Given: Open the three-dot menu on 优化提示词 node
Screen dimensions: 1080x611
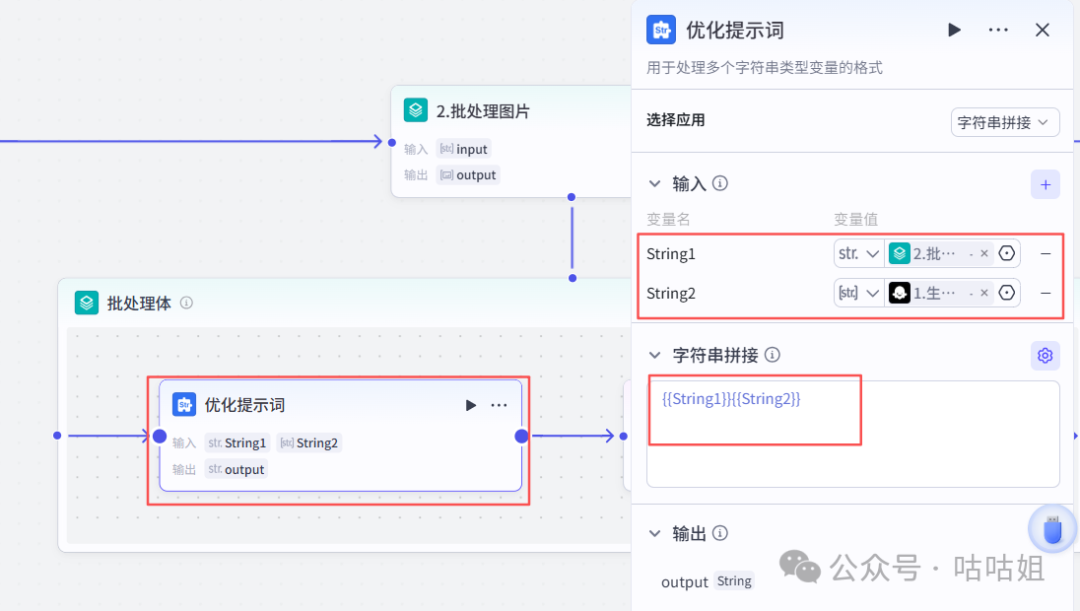Looking at the screenshot, I should point(498,405).
